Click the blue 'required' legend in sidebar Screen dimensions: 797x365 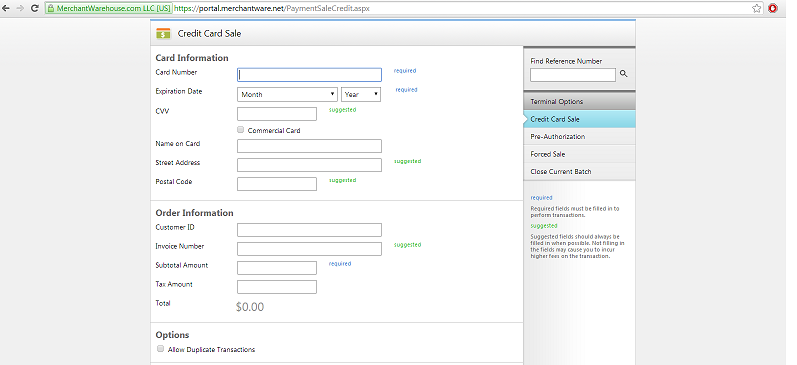click(x=541, y=198)
